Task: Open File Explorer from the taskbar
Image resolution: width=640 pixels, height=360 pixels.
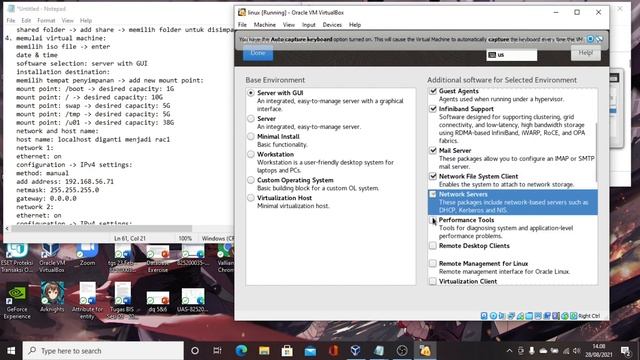Action: tap(264, 351)
